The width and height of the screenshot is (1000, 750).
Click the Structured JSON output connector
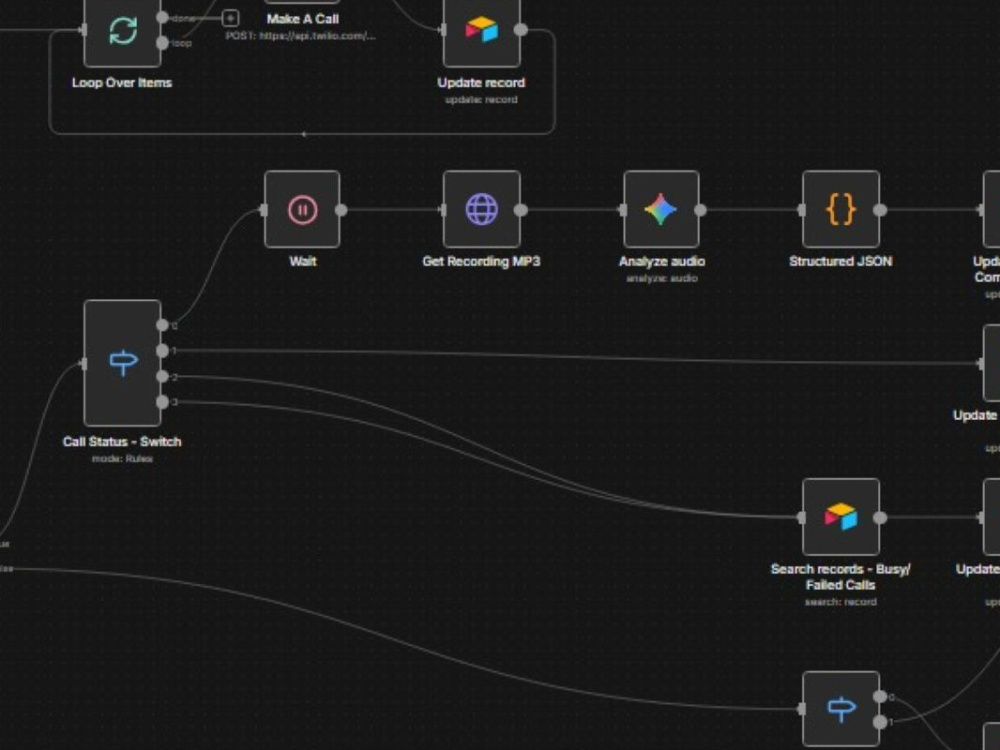click(880, 210)
